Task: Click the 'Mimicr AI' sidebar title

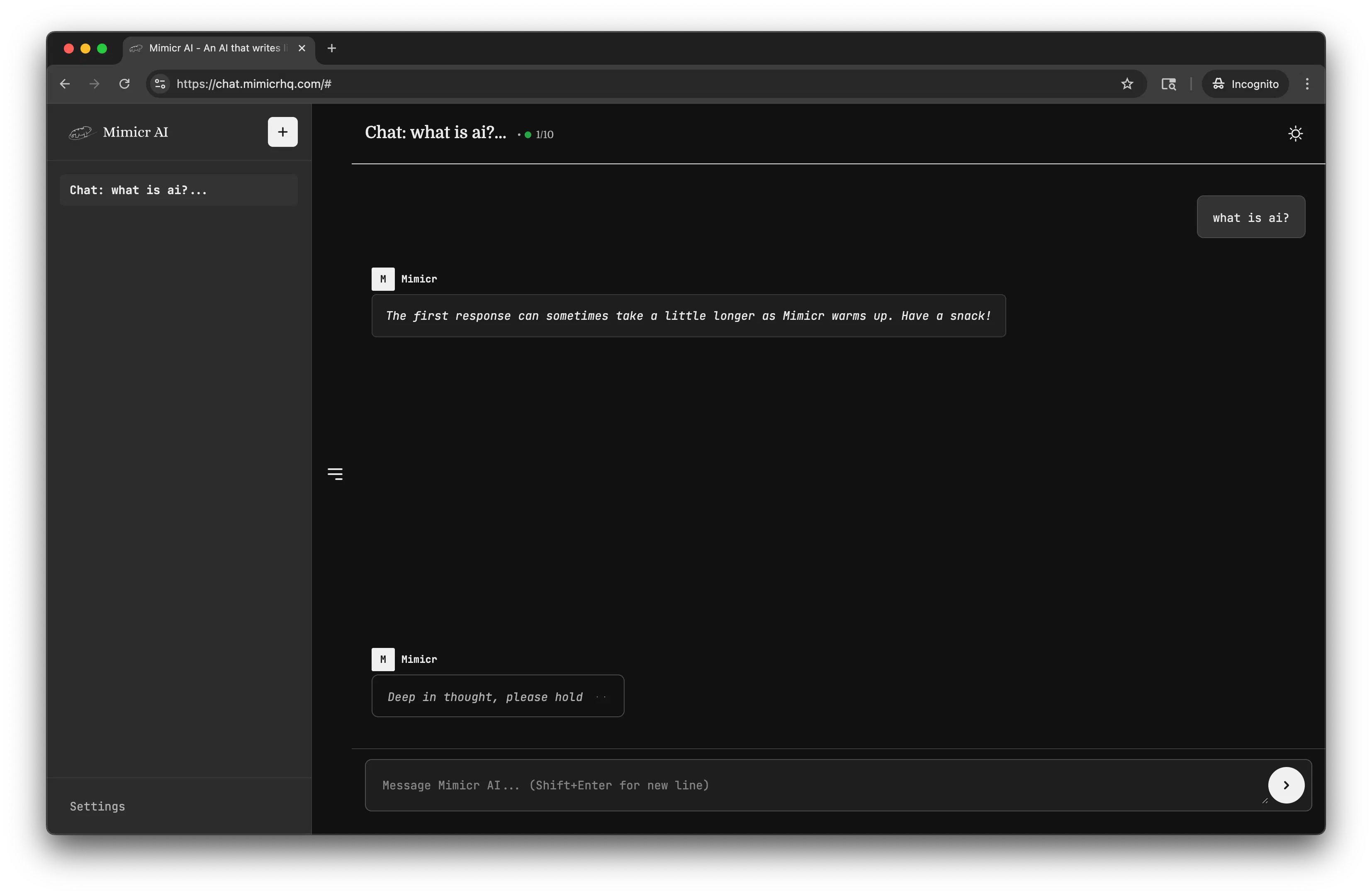Action: [136, 133]
